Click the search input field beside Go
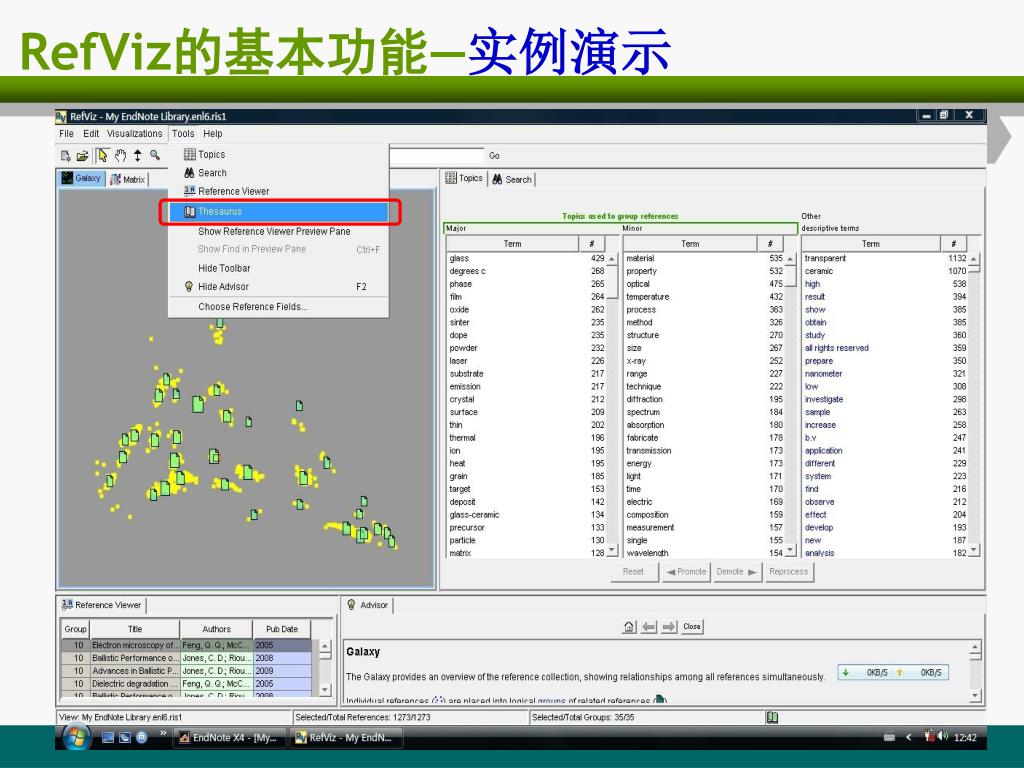The image size is (1024, 768). (x=436, y=155)
